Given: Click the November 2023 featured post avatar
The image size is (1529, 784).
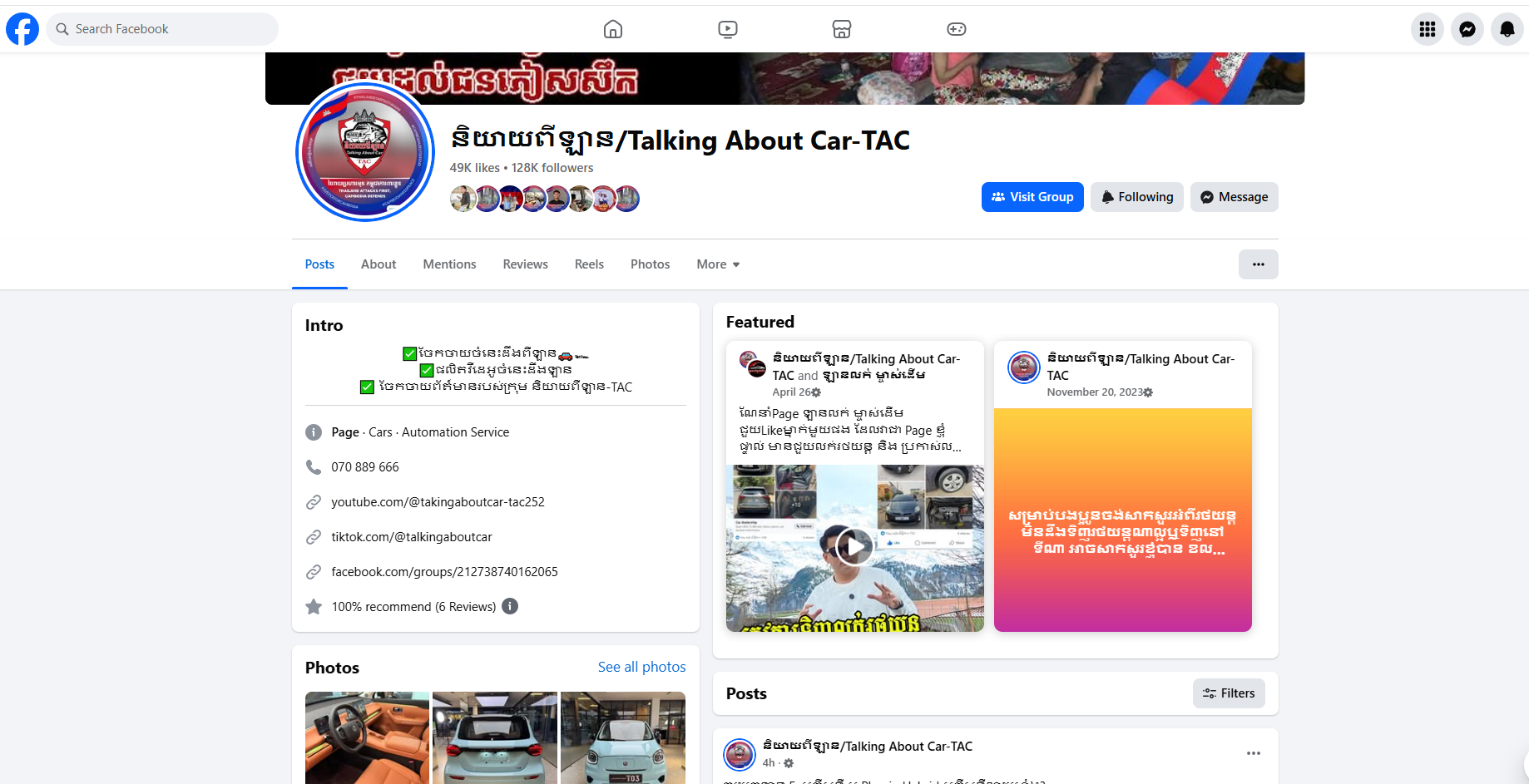Looking at the screenshot, I should click(x=1024, y=367).
